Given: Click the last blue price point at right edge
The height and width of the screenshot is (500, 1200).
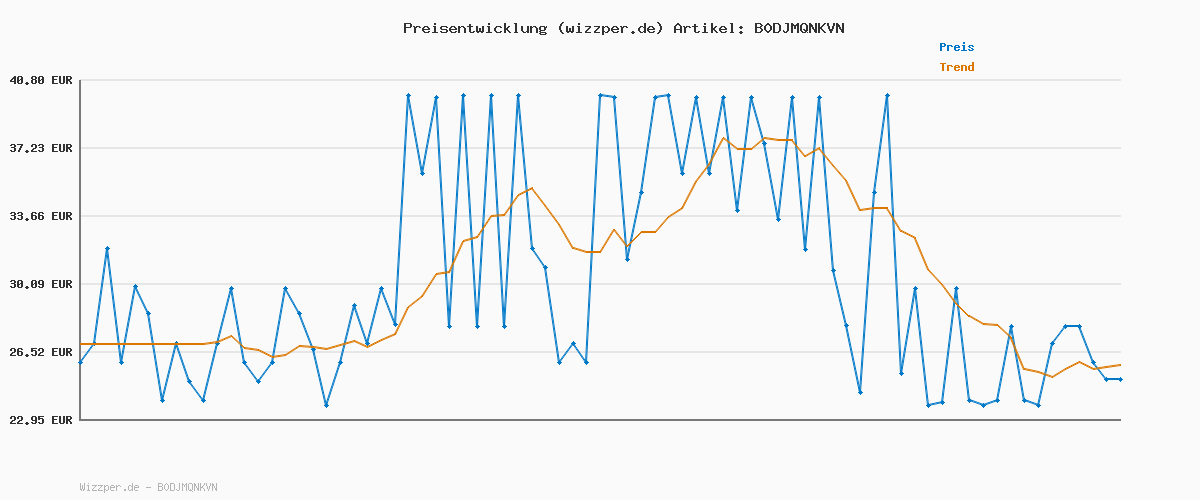Looking at the screenshot, I should (1120, 379).
